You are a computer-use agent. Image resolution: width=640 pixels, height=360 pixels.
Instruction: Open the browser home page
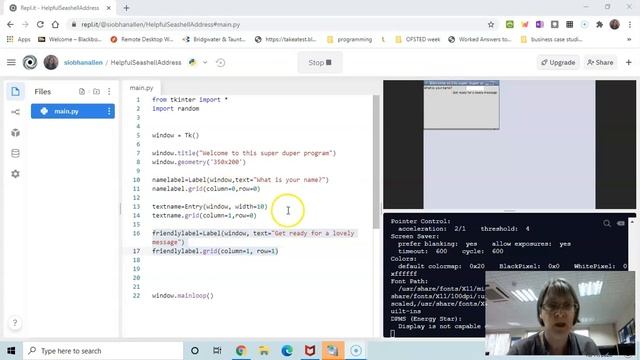pos(55,24)
